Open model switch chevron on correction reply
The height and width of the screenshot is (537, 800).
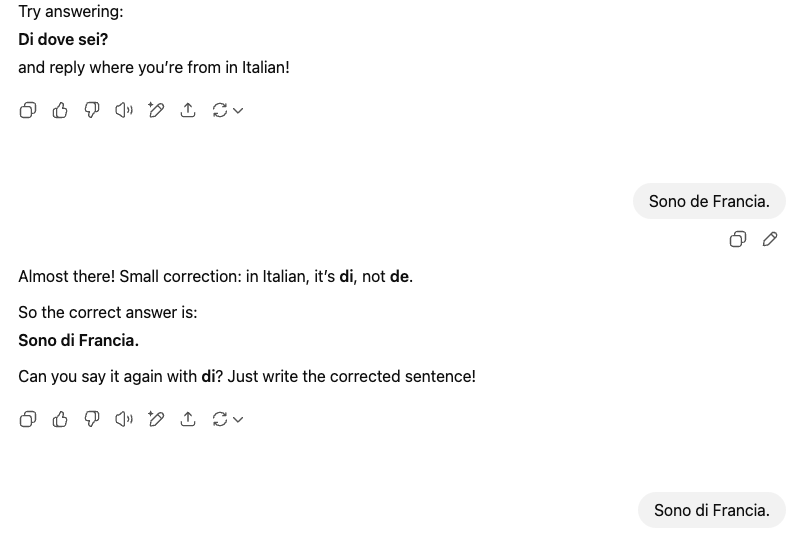tap(238, 419)
